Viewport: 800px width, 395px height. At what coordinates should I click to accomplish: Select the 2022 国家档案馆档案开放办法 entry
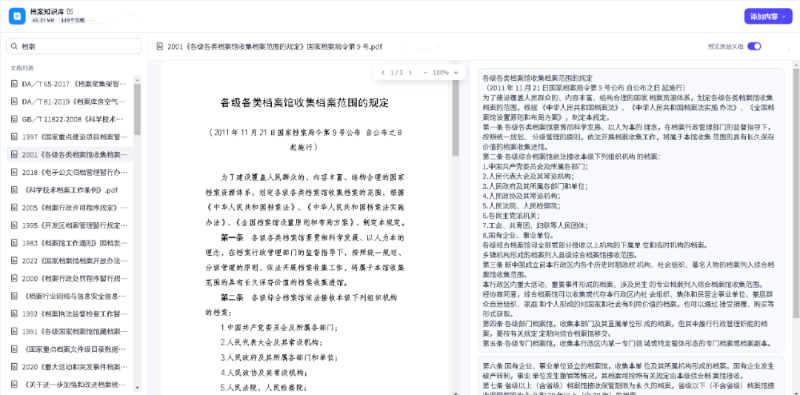(x=69, y=261)
